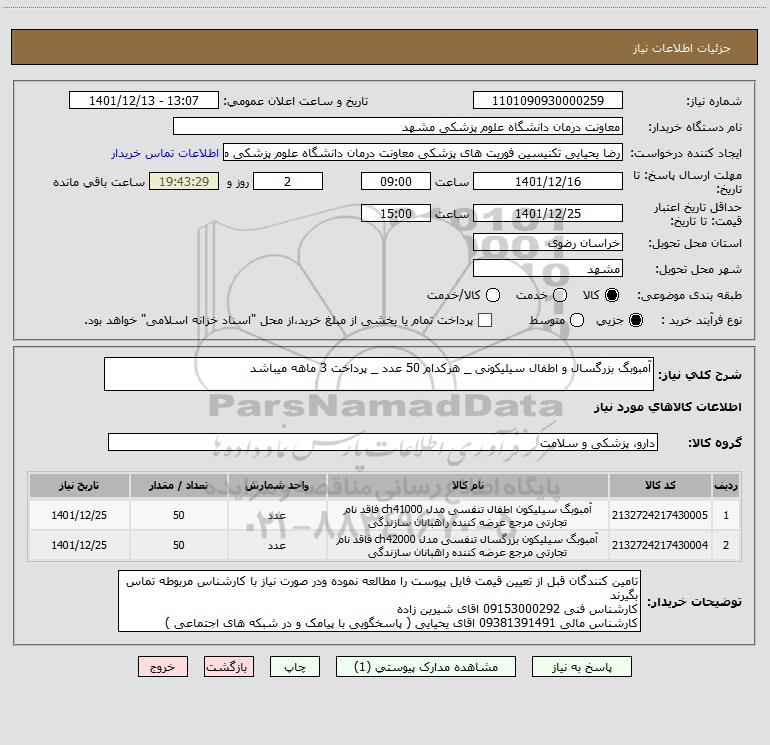Viewport: 770px width, 745px height.
Task: Click quantity 50 in row 1
Action: pos(179,515)
